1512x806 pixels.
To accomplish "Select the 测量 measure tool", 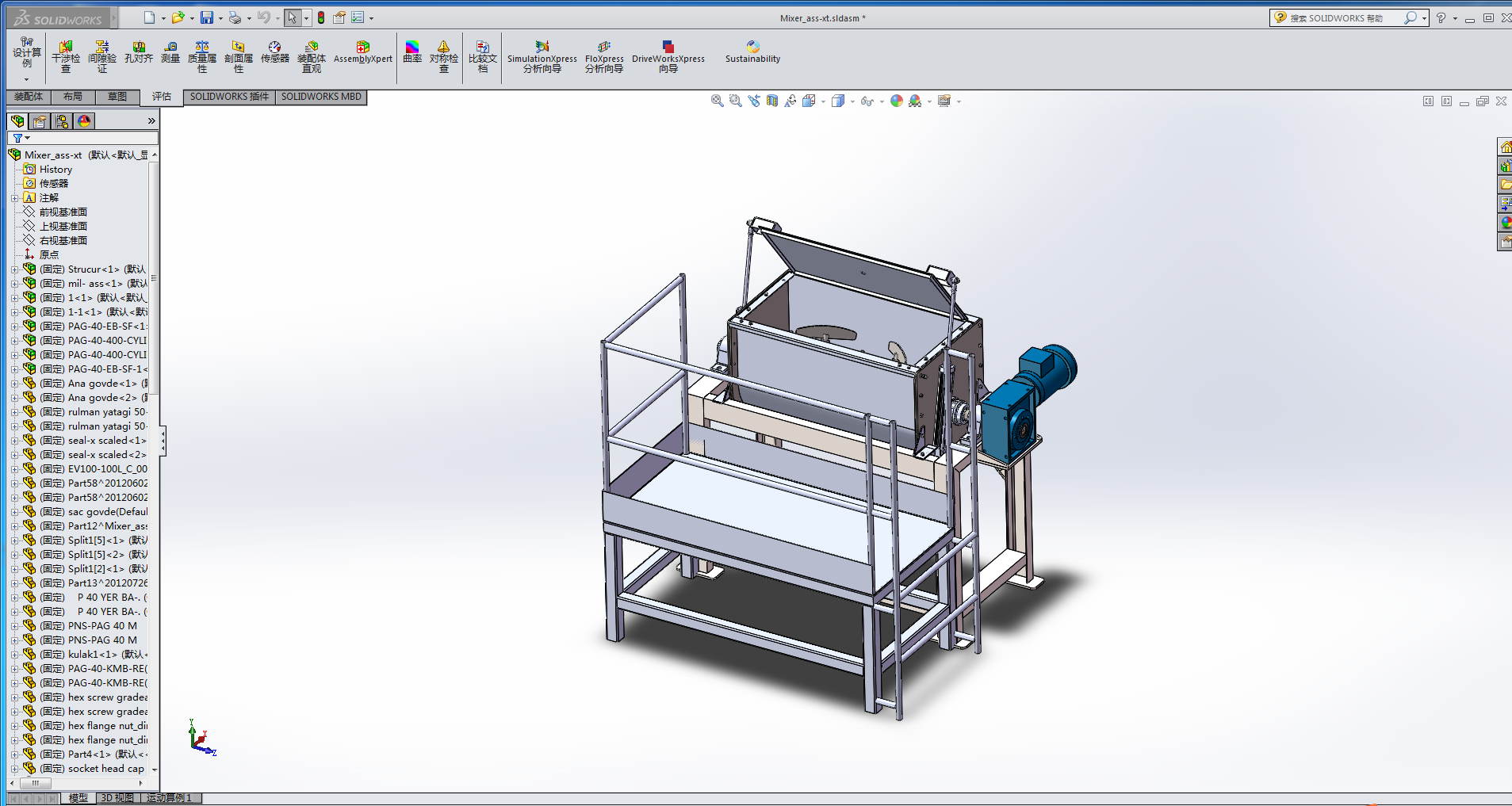I will 170,52.
